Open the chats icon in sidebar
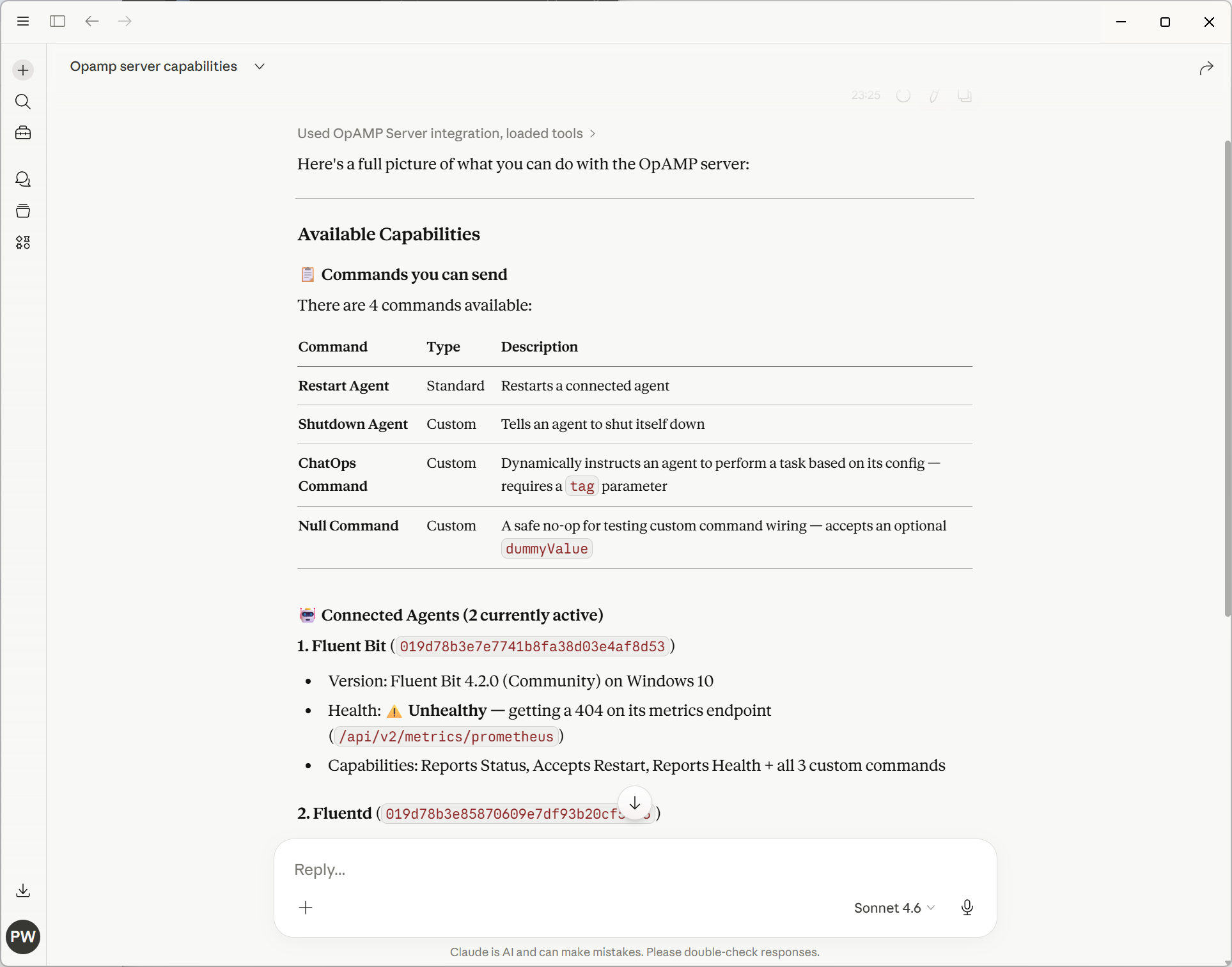This screenshot has width=1232, height=967. click(x=23, y=180)
